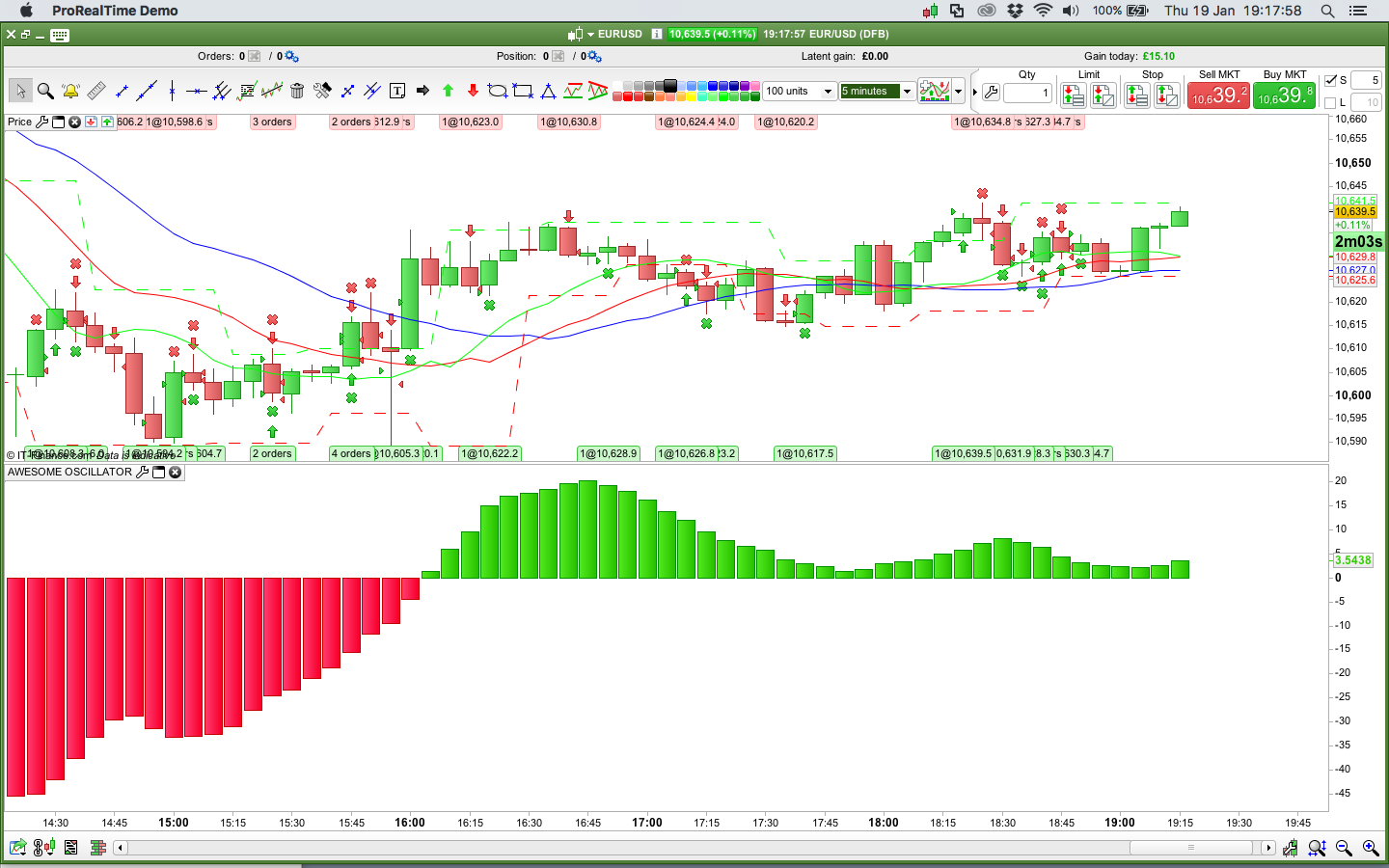Place a limit buy/sell order with list icon

[1073, 95]
